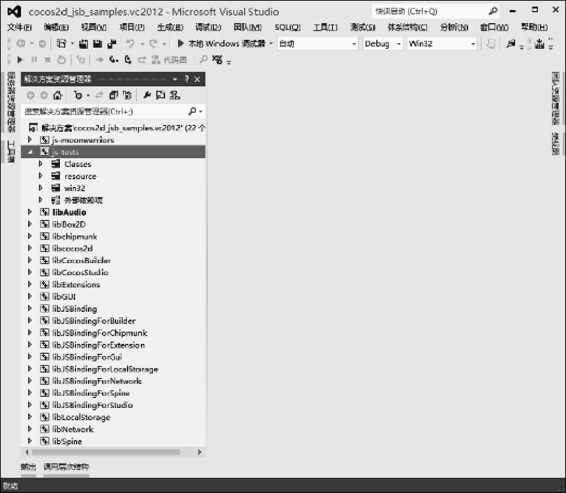Expand the resource folder
This screenshot has height=493, width=566.
pos(40,176)
